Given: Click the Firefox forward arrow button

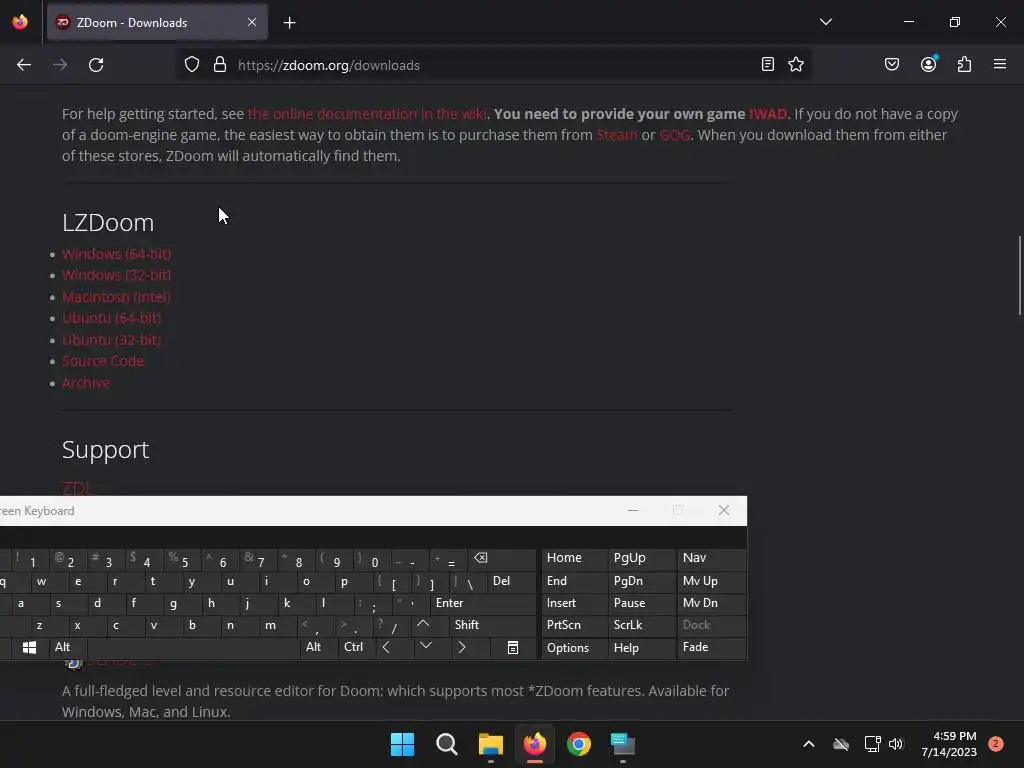Looking at the screenshot, I should 60,65.
